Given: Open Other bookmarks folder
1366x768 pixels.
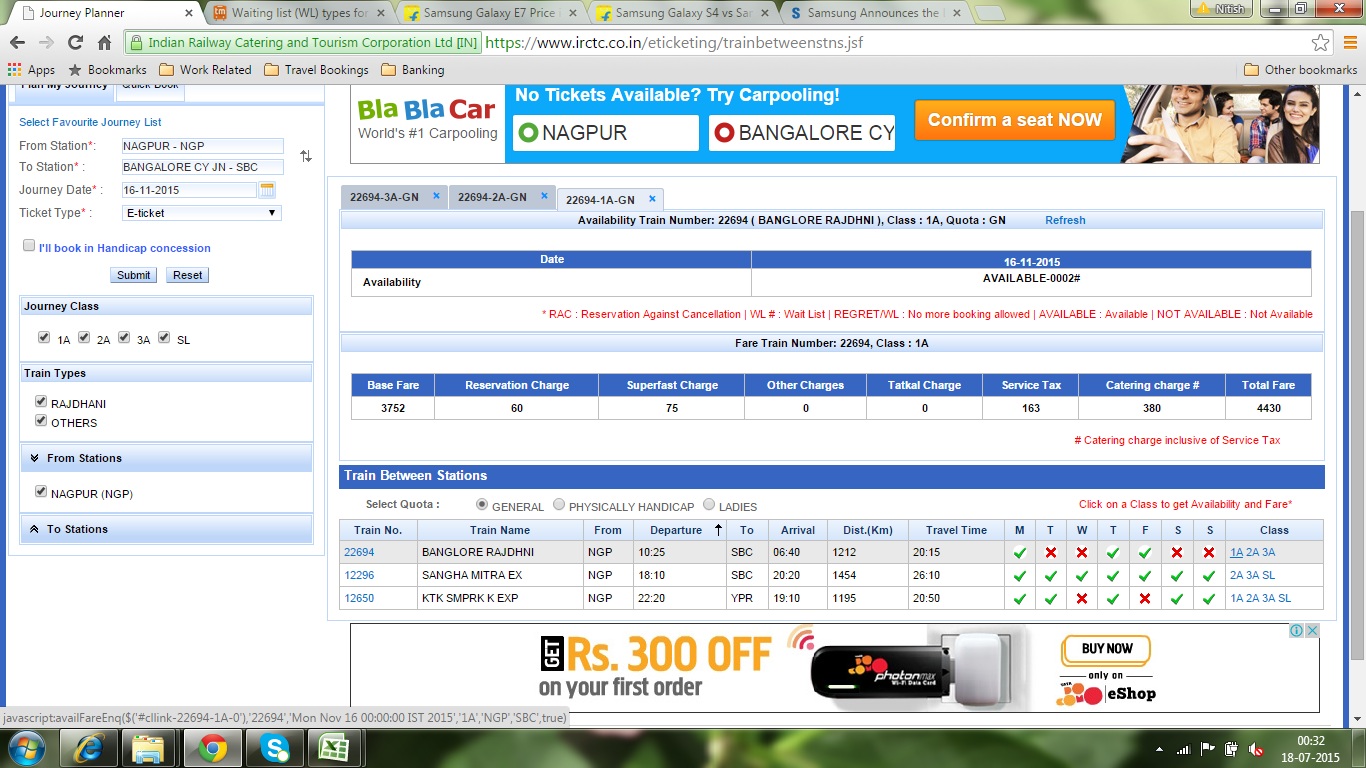Looking at the screenshot, I should pos(1301,70).
